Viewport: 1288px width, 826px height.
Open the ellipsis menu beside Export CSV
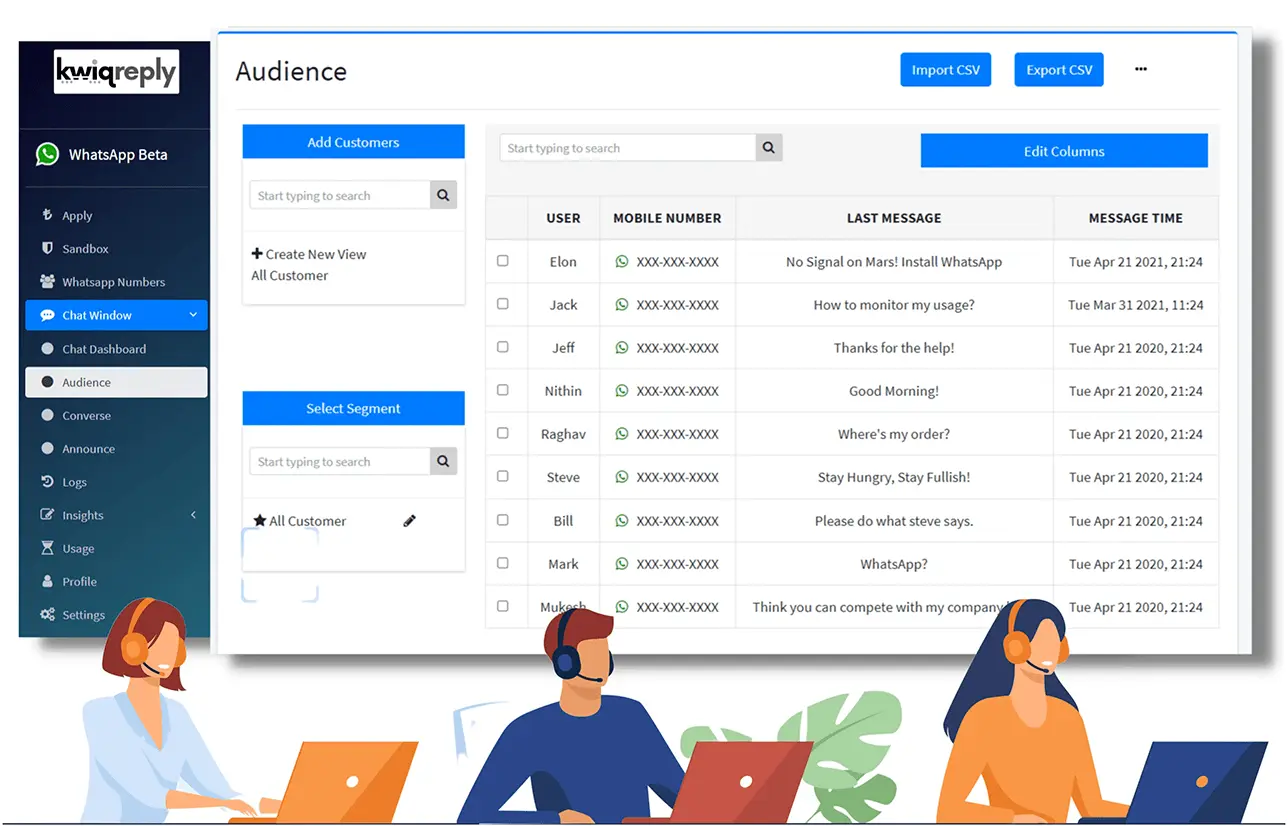coord(1140,69)
